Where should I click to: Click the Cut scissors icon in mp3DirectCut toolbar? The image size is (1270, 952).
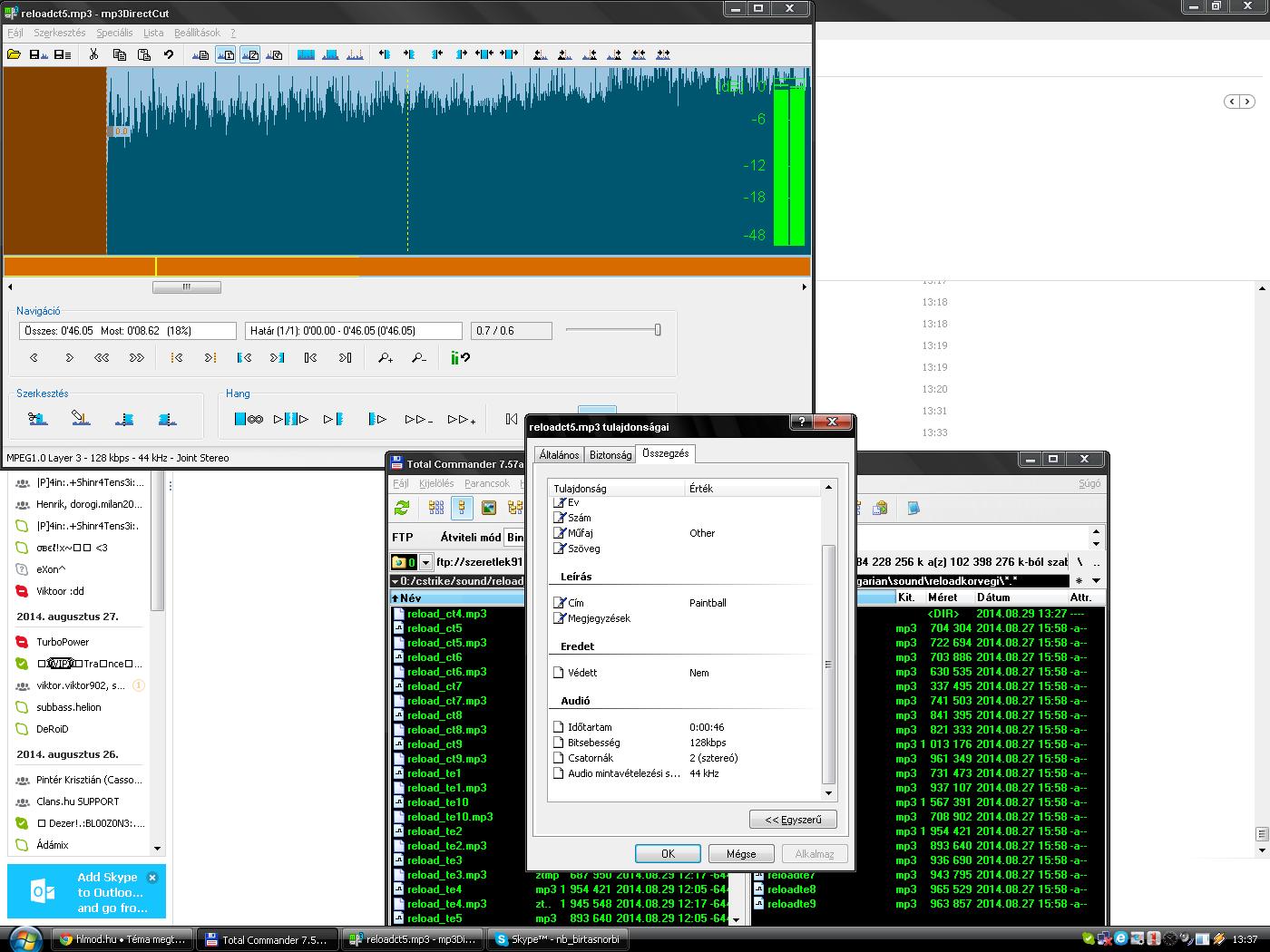93,54
